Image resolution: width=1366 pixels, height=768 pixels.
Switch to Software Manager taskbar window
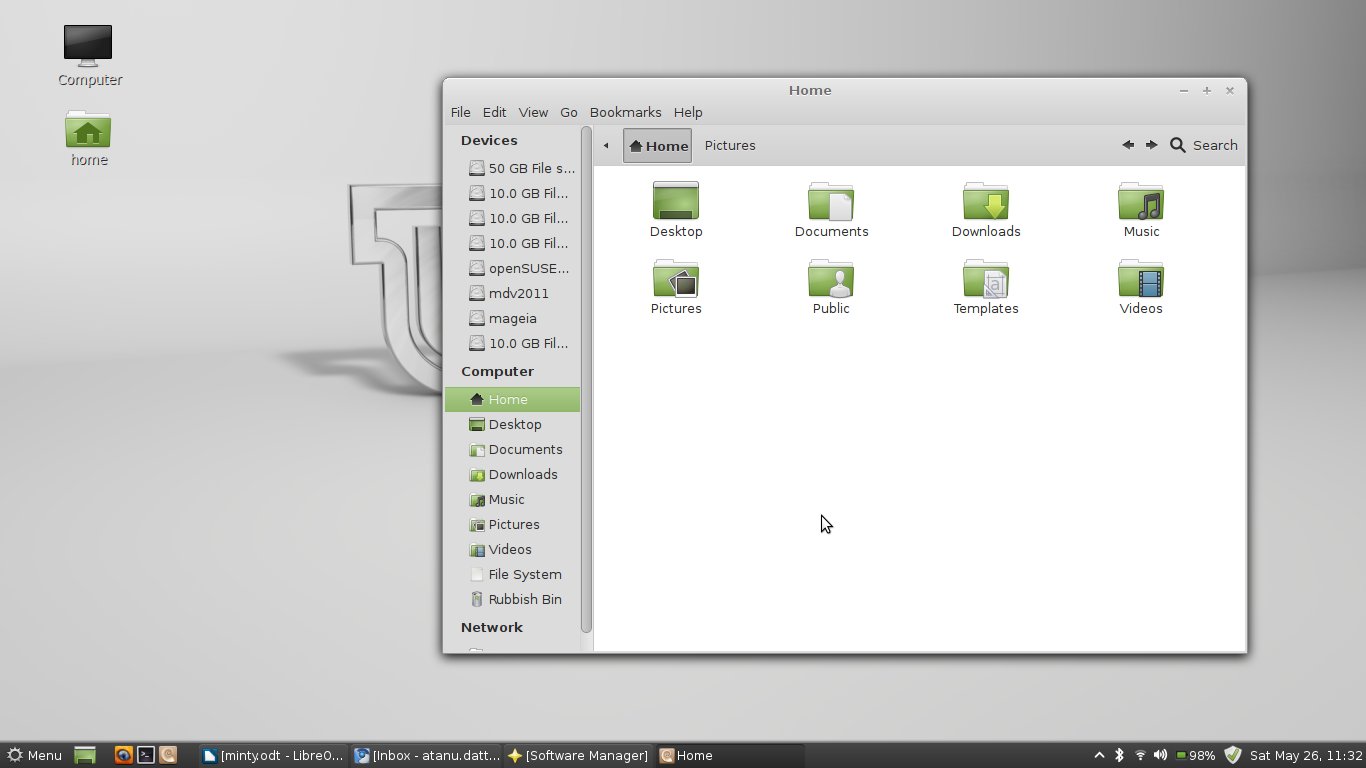[x=578, y=755]
